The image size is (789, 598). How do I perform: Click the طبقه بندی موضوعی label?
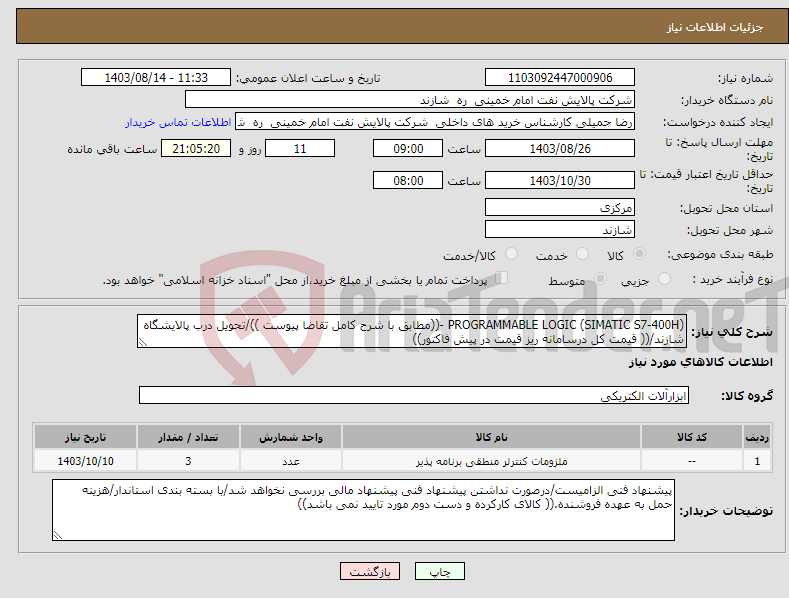click(720, 254)
